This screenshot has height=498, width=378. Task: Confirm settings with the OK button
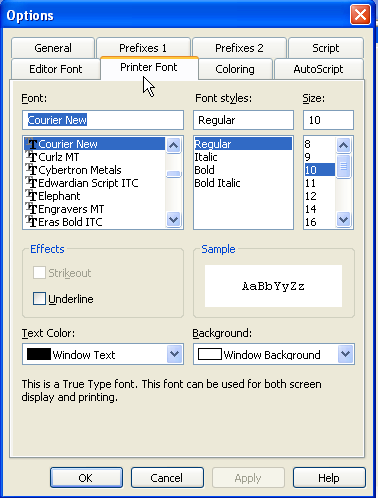[x=86, y=478]
